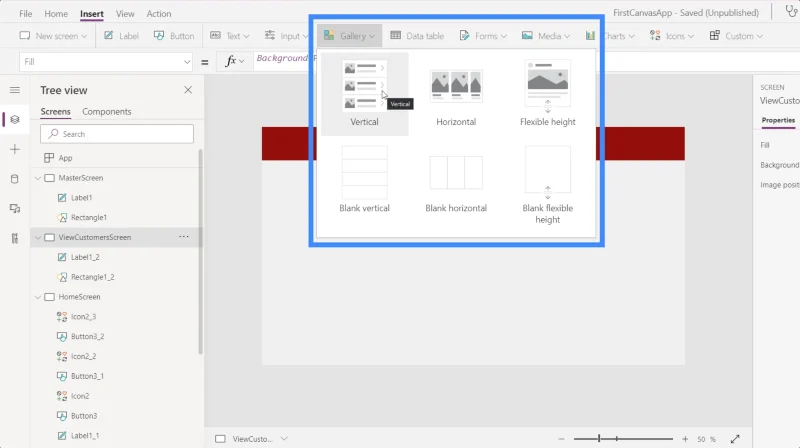Image resolution: width=800 pixels, height=448 pixels.
Task: Select Label1 in the tree
Action: [x=81, y=198]
